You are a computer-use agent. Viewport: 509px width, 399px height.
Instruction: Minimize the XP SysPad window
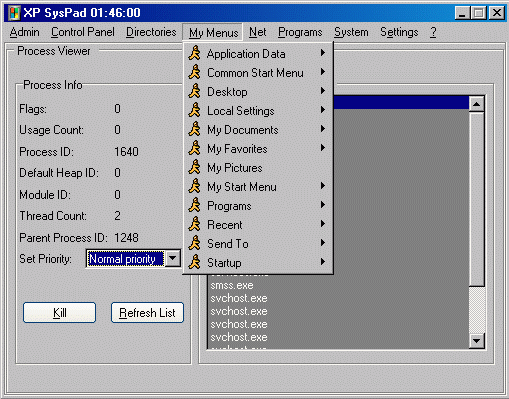pos(462,13)
